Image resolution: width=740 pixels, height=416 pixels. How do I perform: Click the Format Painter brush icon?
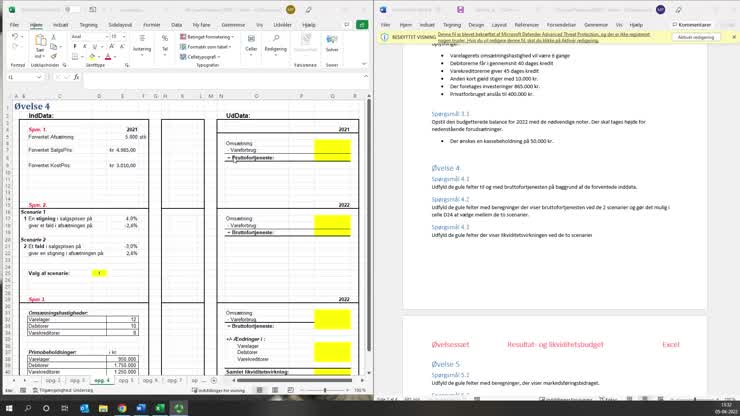(x=54, y=56)
